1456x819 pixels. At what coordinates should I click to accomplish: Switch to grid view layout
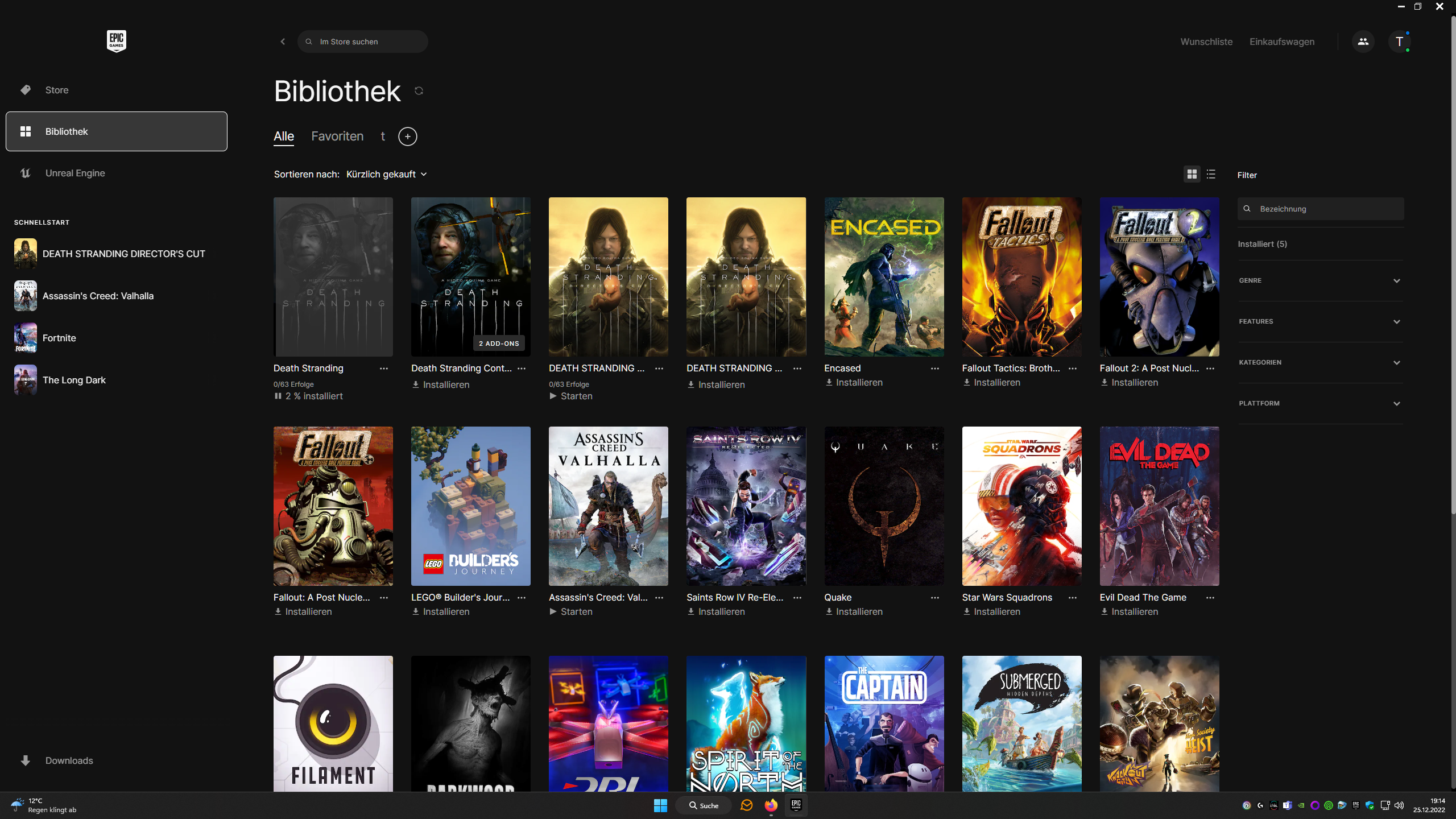point(1192,174)
